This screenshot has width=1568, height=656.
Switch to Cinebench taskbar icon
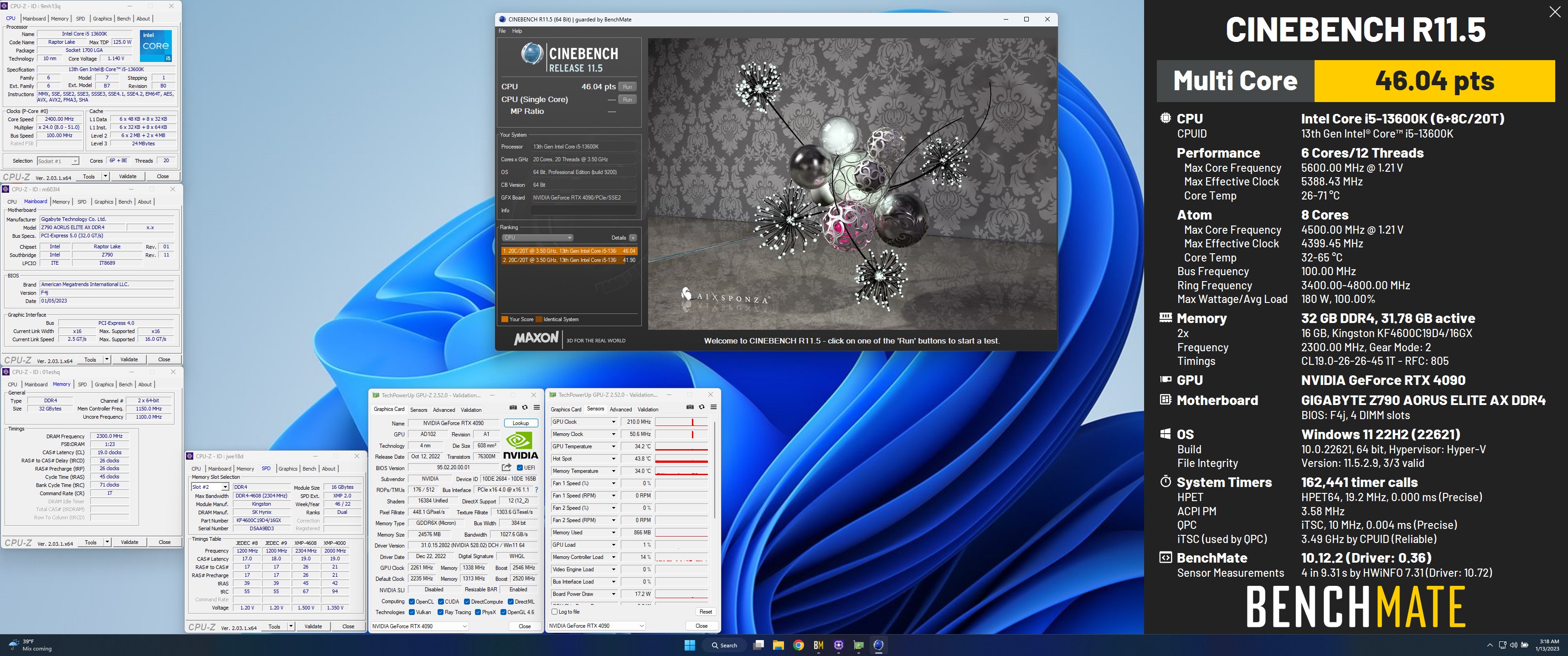click(x=879, y=645)
